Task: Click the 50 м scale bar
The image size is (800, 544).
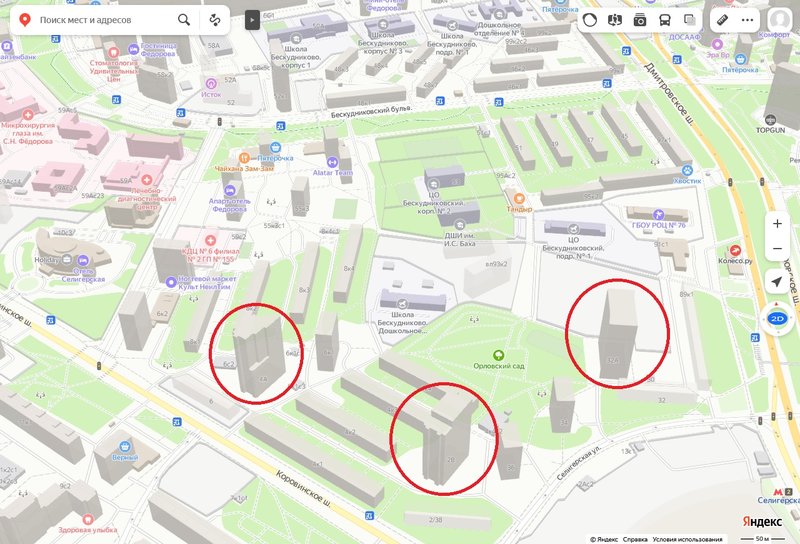Action: 763,539
